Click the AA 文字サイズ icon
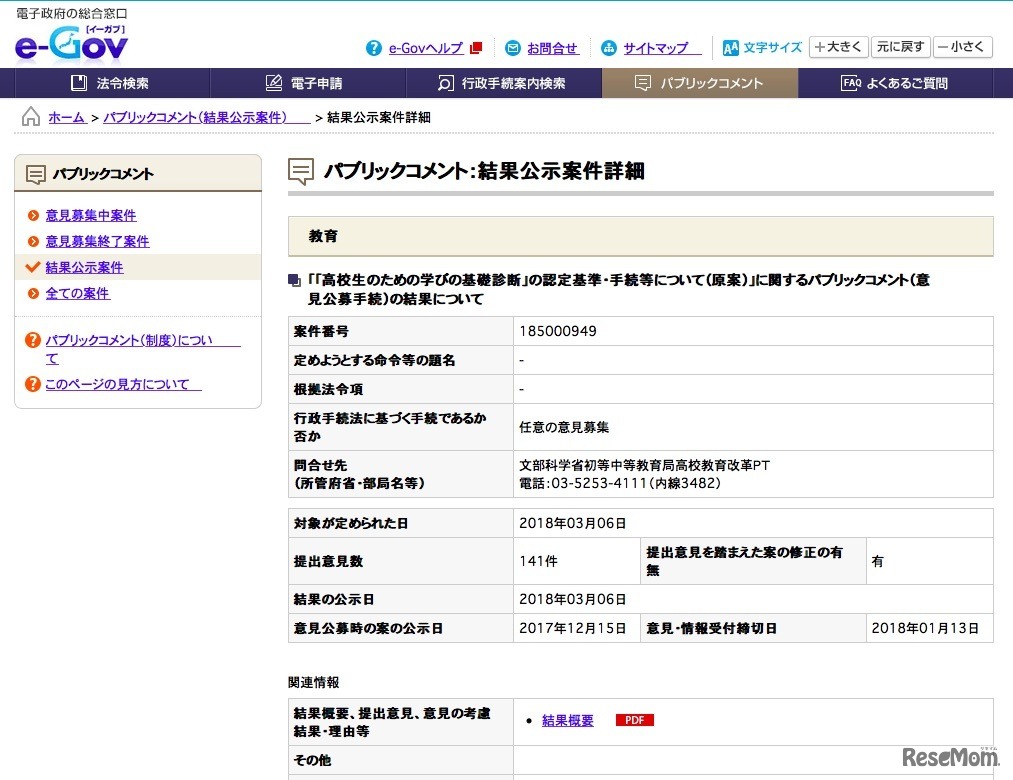This screenshot has width=1013, height=780. click(x=730, y=47)
